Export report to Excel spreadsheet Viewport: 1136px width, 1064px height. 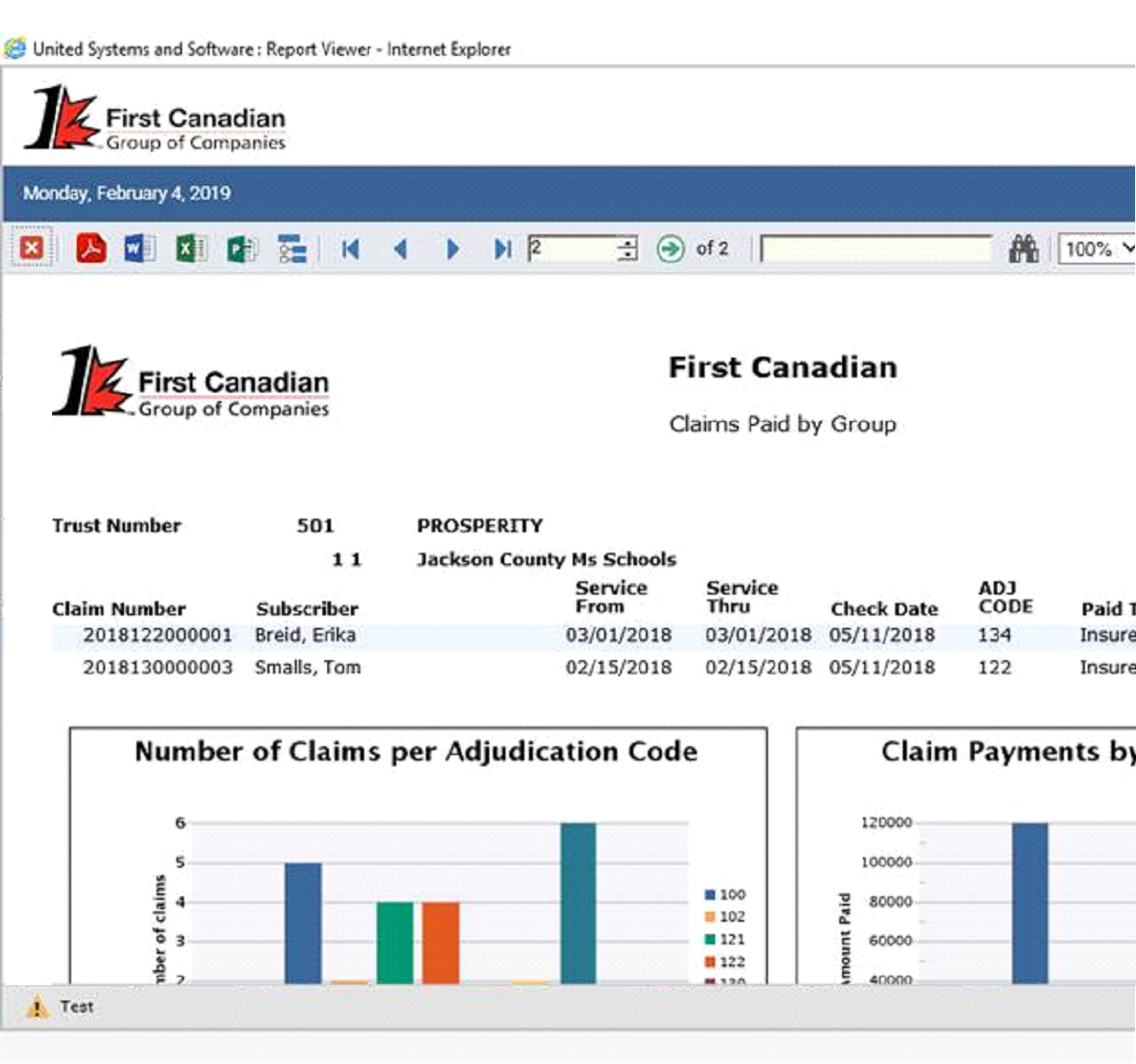[x=191, y=248]
